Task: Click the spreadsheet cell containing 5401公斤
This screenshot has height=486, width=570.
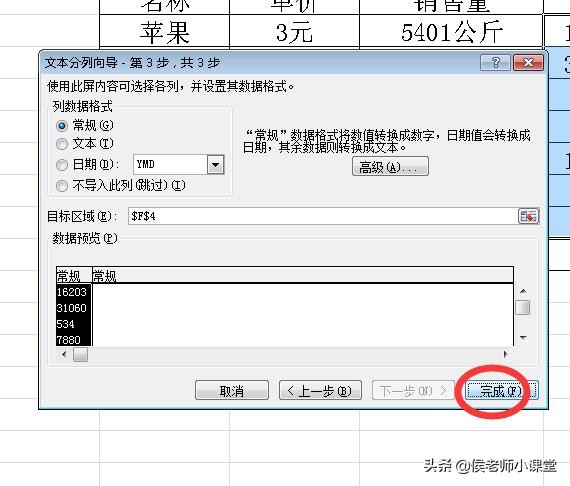Action: 451,31
